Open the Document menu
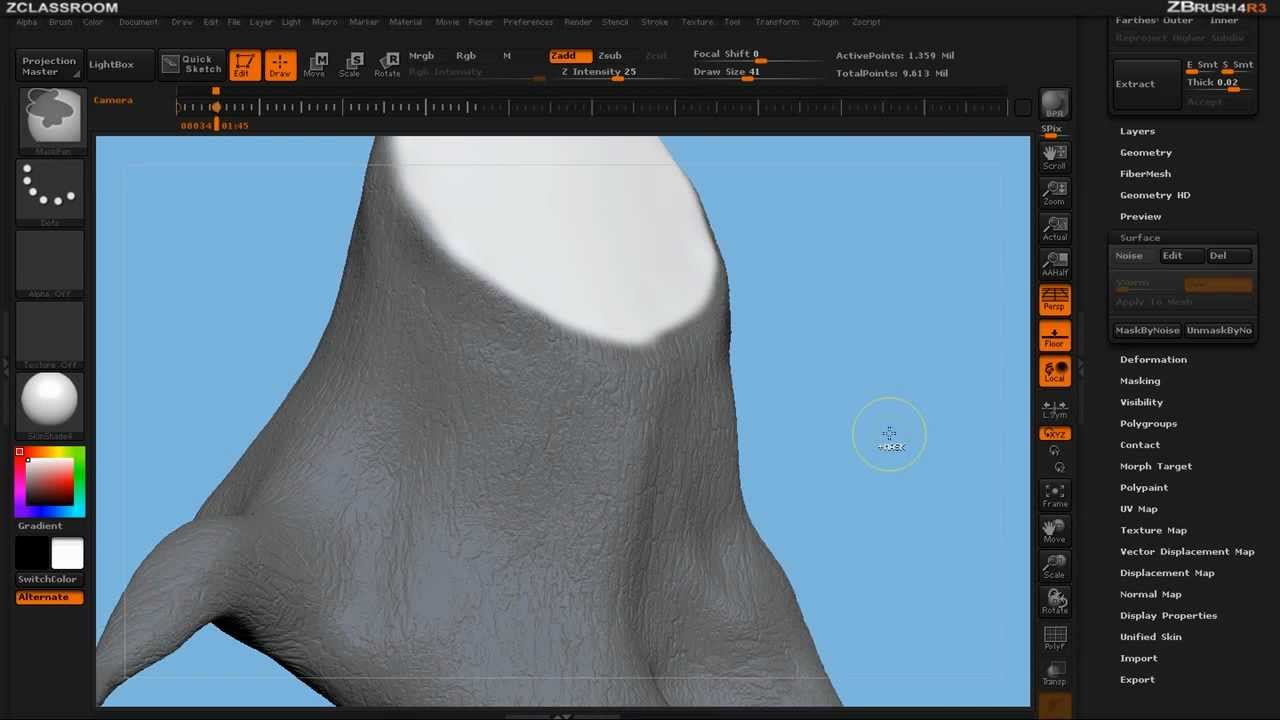 coord(138,22)
